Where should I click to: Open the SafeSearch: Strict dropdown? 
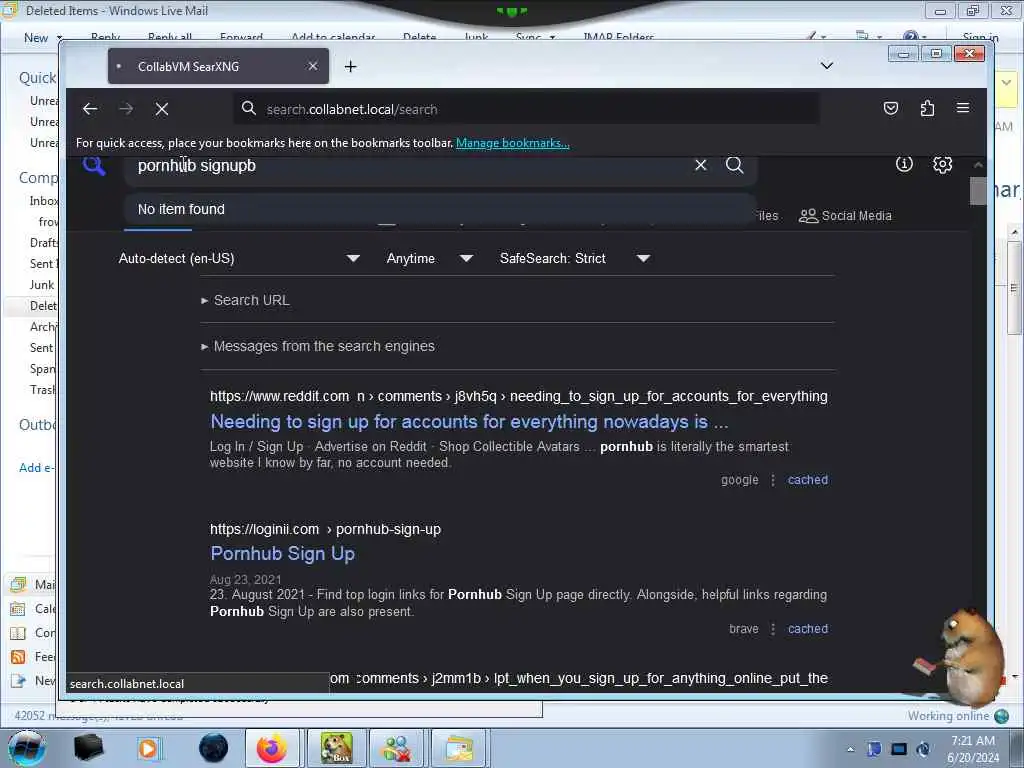coord(574,259)
